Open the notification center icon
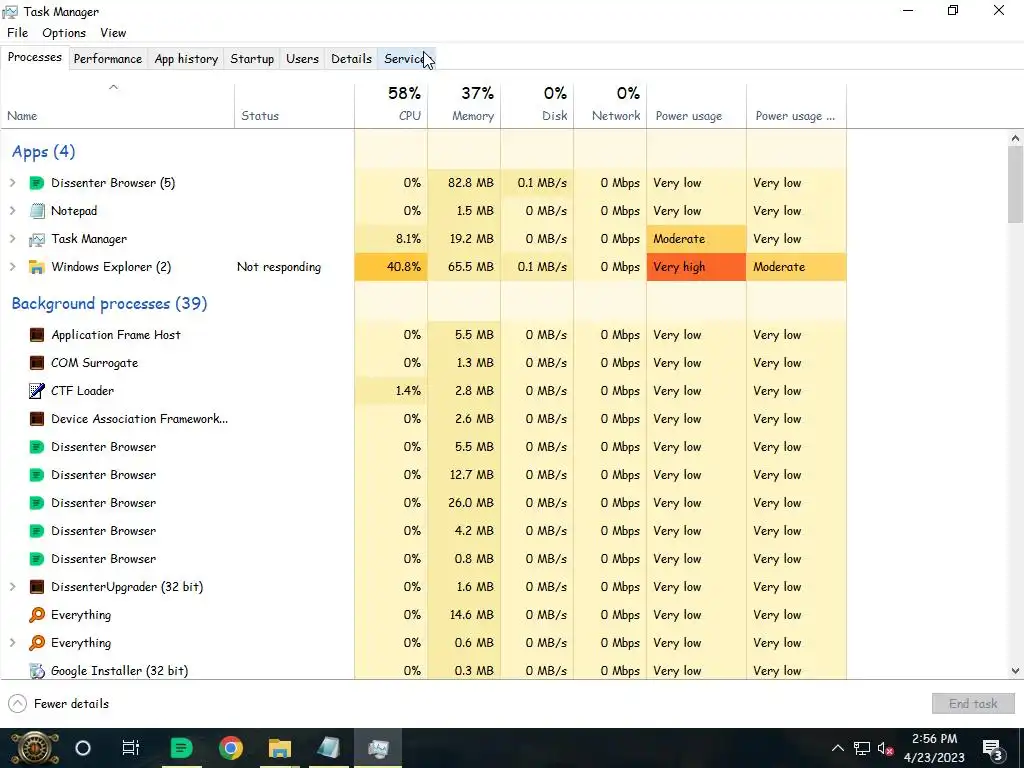Screen dimensions: 1024x768 (992, 749)
